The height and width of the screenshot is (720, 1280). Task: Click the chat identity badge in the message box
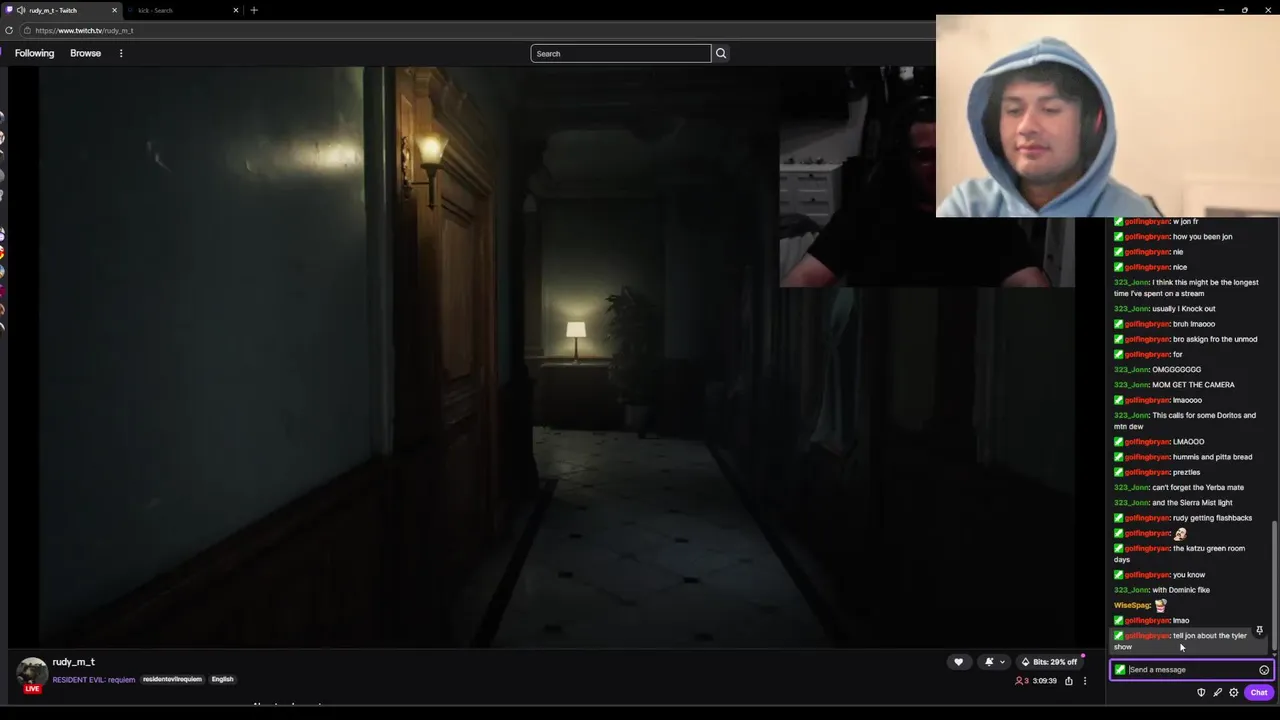(1120, 670)
